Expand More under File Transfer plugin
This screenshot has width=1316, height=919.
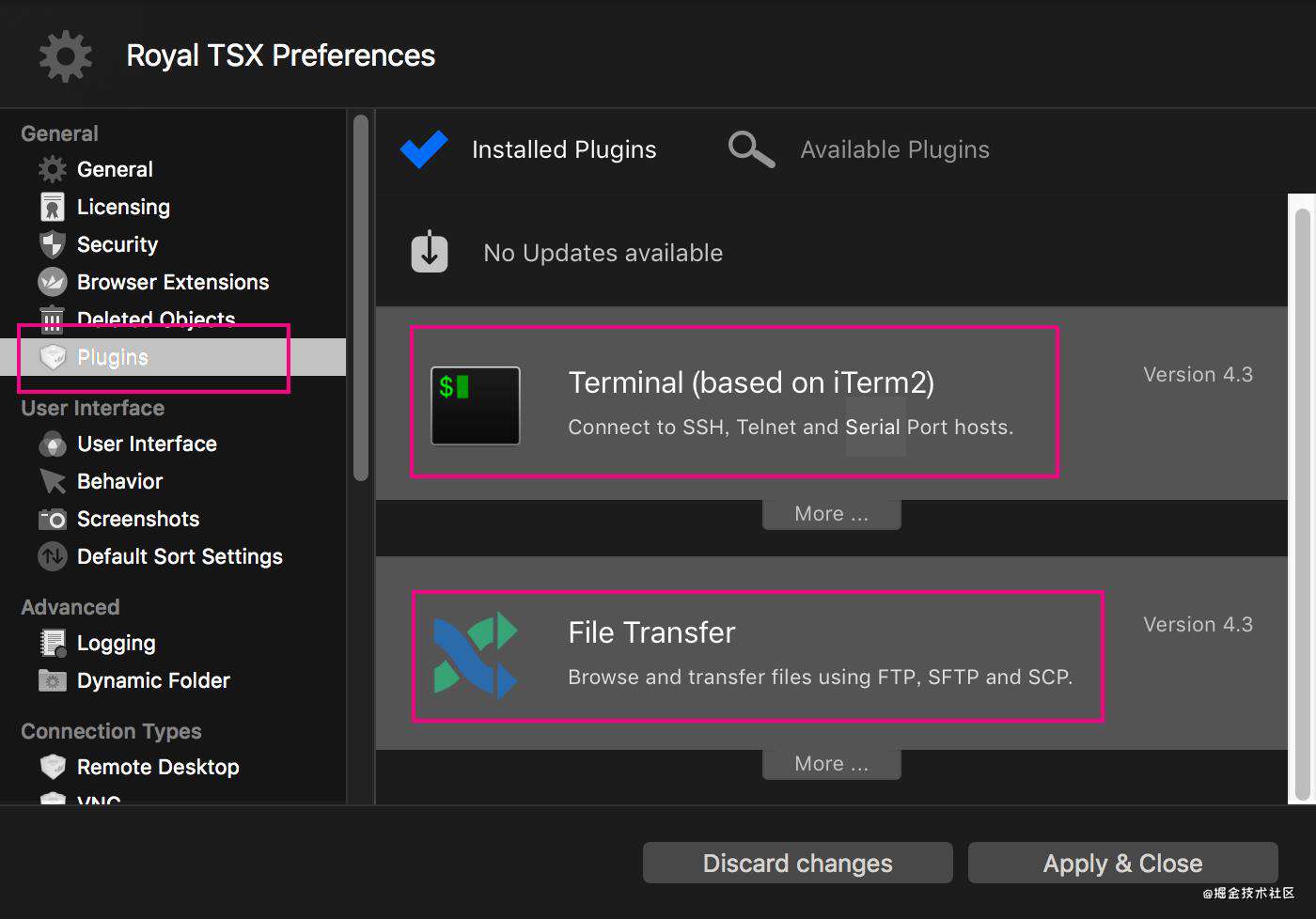[x=832, y=764]
